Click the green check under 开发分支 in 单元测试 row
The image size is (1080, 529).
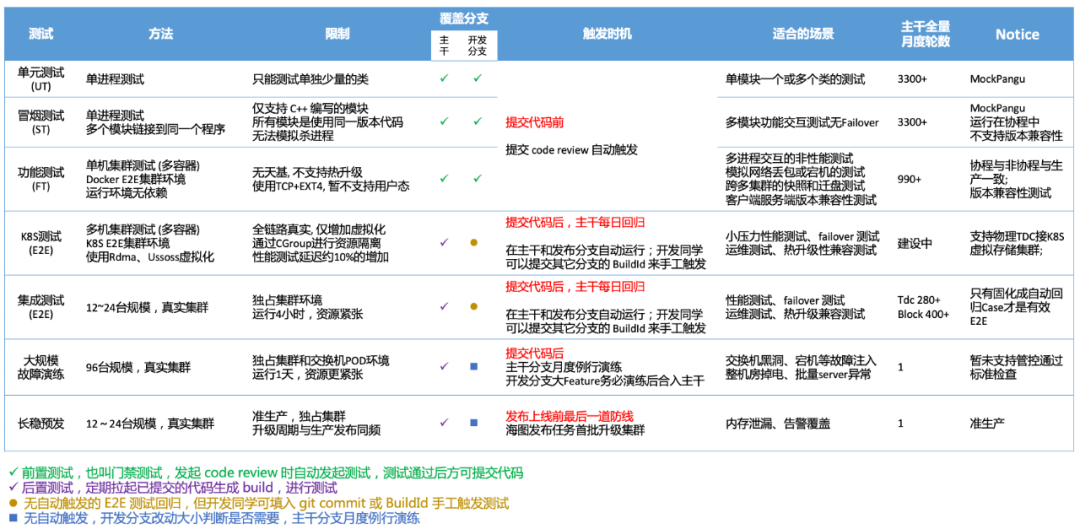[477, 79]
